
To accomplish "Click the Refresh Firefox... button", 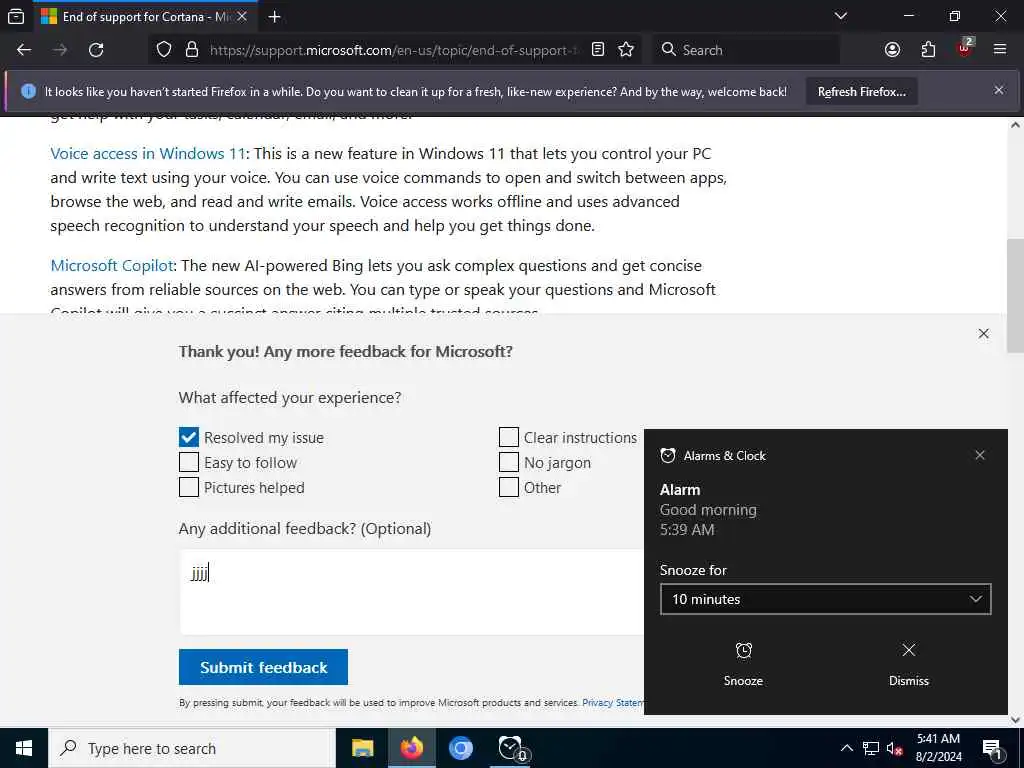I will 861,91.
